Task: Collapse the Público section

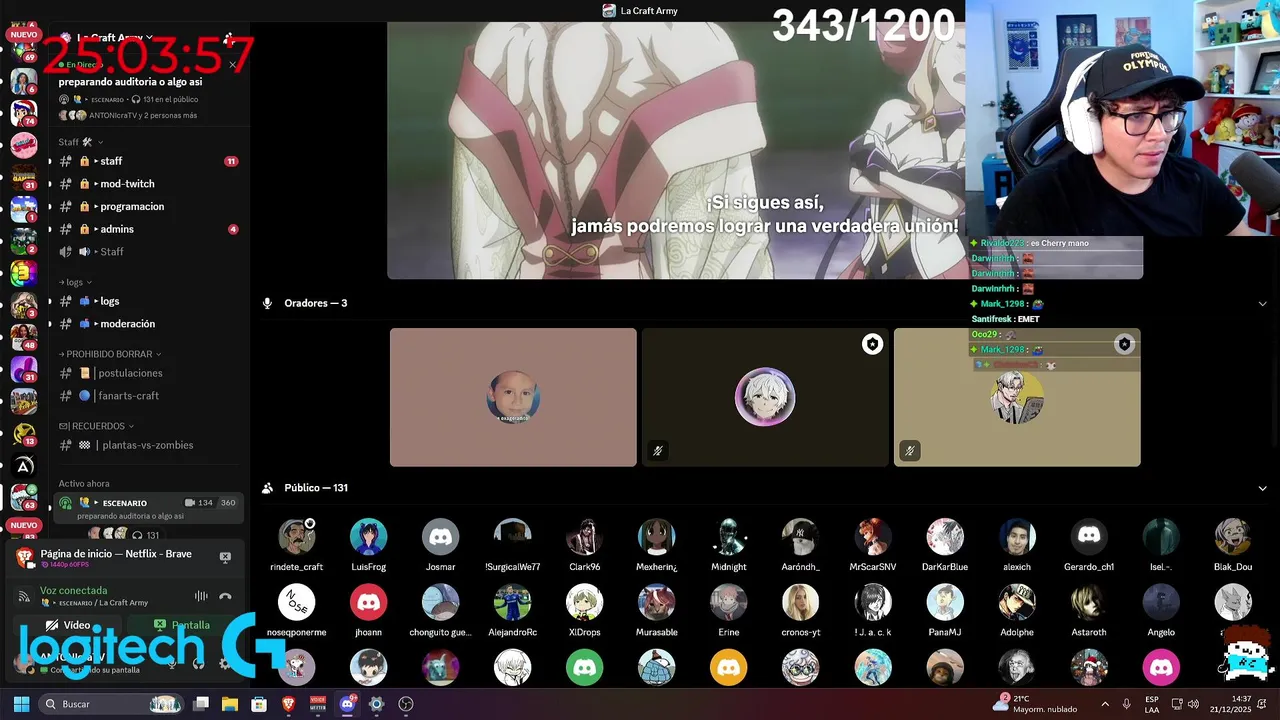Action: pyautogui.click(x=1262, y=488)
